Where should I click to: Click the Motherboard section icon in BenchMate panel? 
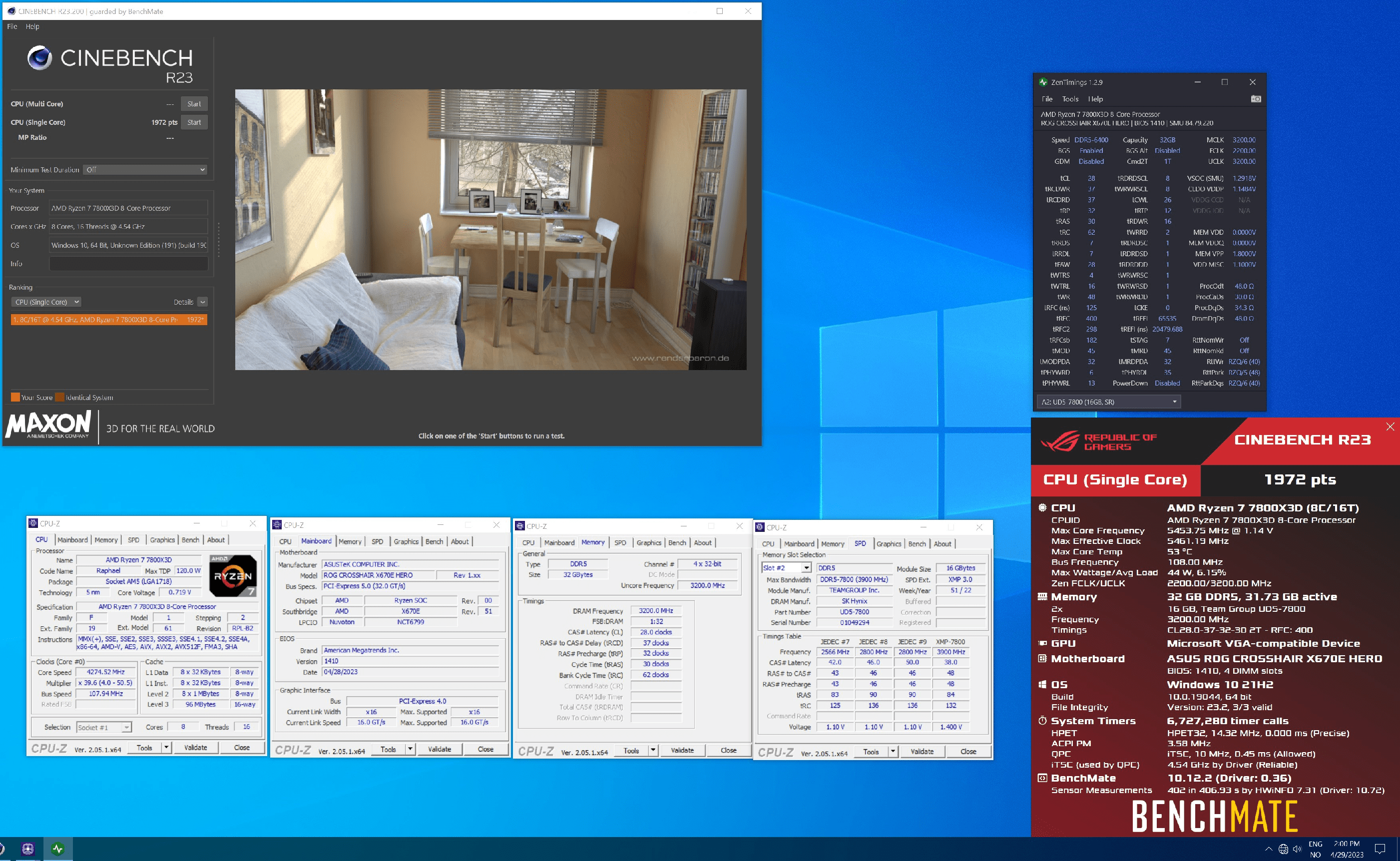pyautogui.click(x=1042, y=658)
